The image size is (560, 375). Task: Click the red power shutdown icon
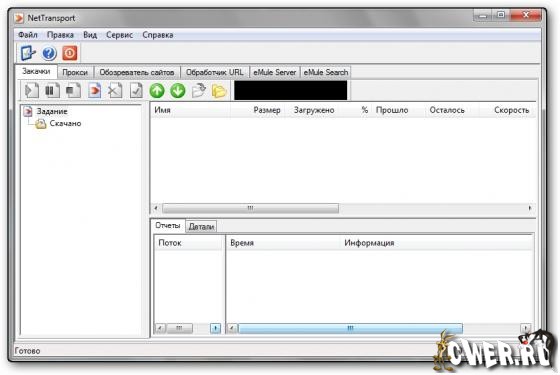click(70, 53)
